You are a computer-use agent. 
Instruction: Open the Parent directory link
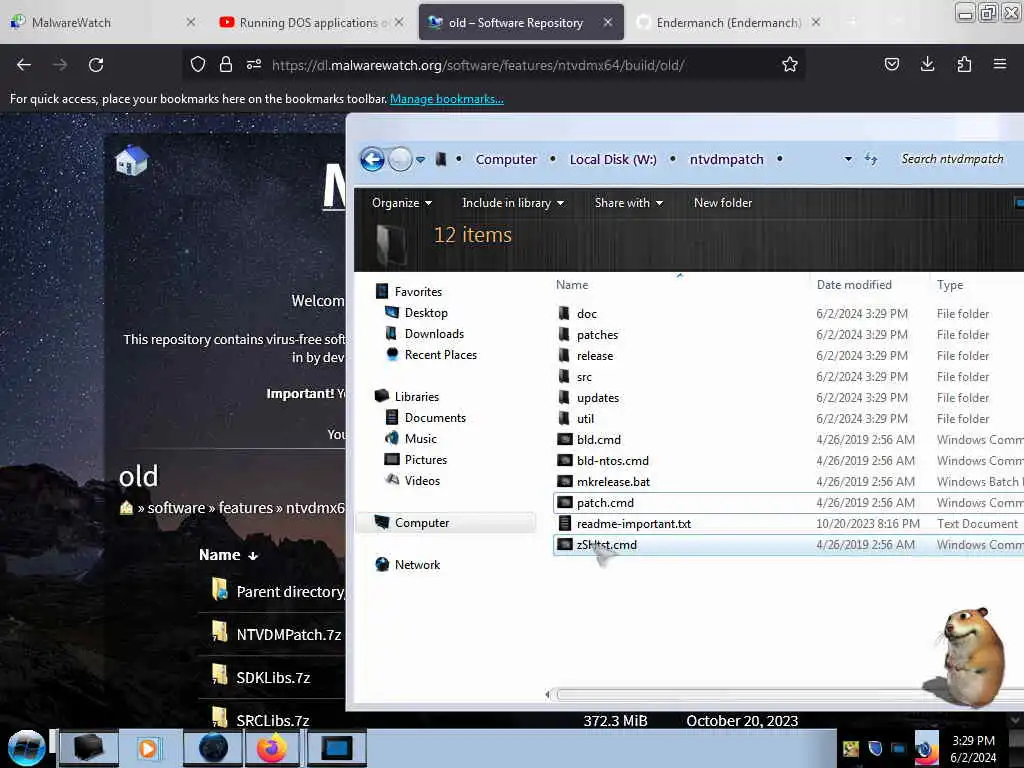[290, 592]
